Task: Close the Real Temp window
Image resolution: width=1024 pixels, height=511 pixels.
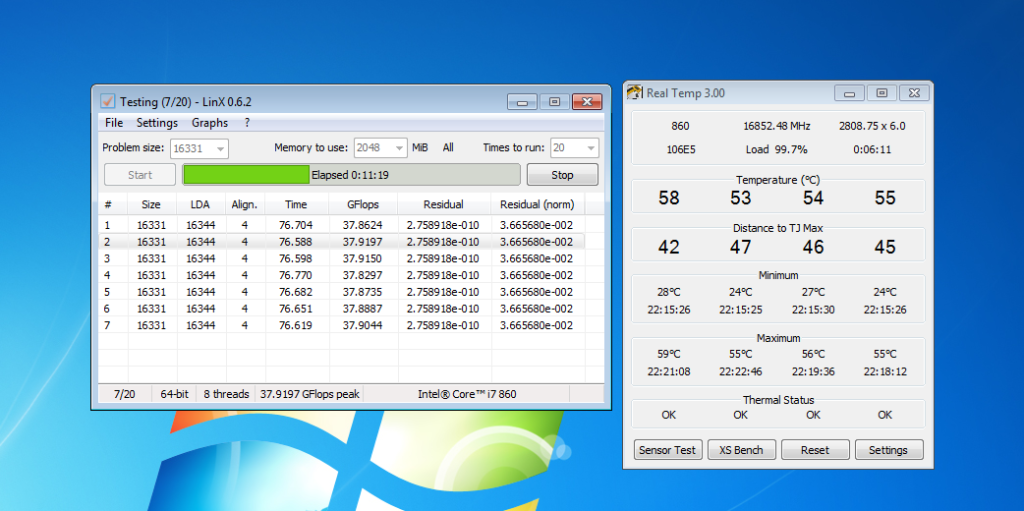Action: pyautogui.click(x=914, y=93)
